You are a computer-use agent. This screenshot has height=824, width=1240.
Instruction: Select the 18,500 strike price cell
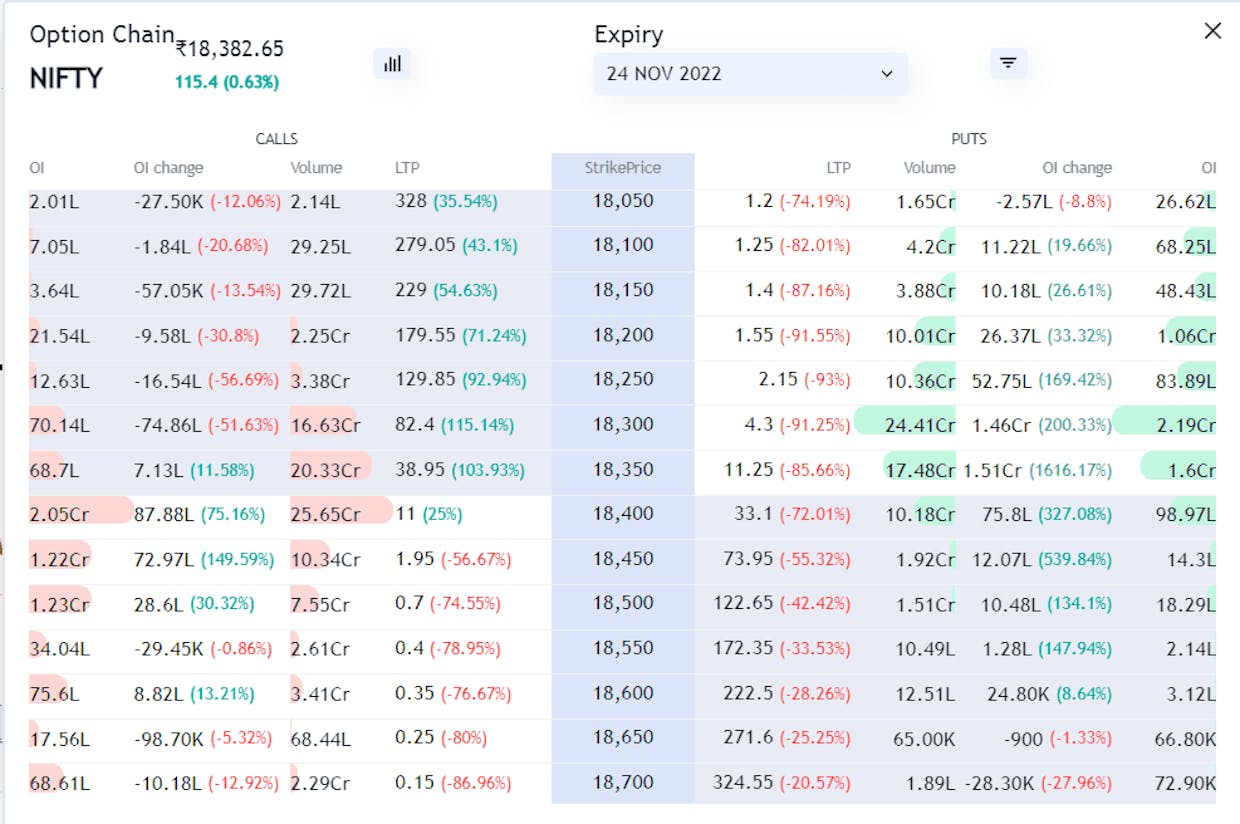click(x=623, y=604)
